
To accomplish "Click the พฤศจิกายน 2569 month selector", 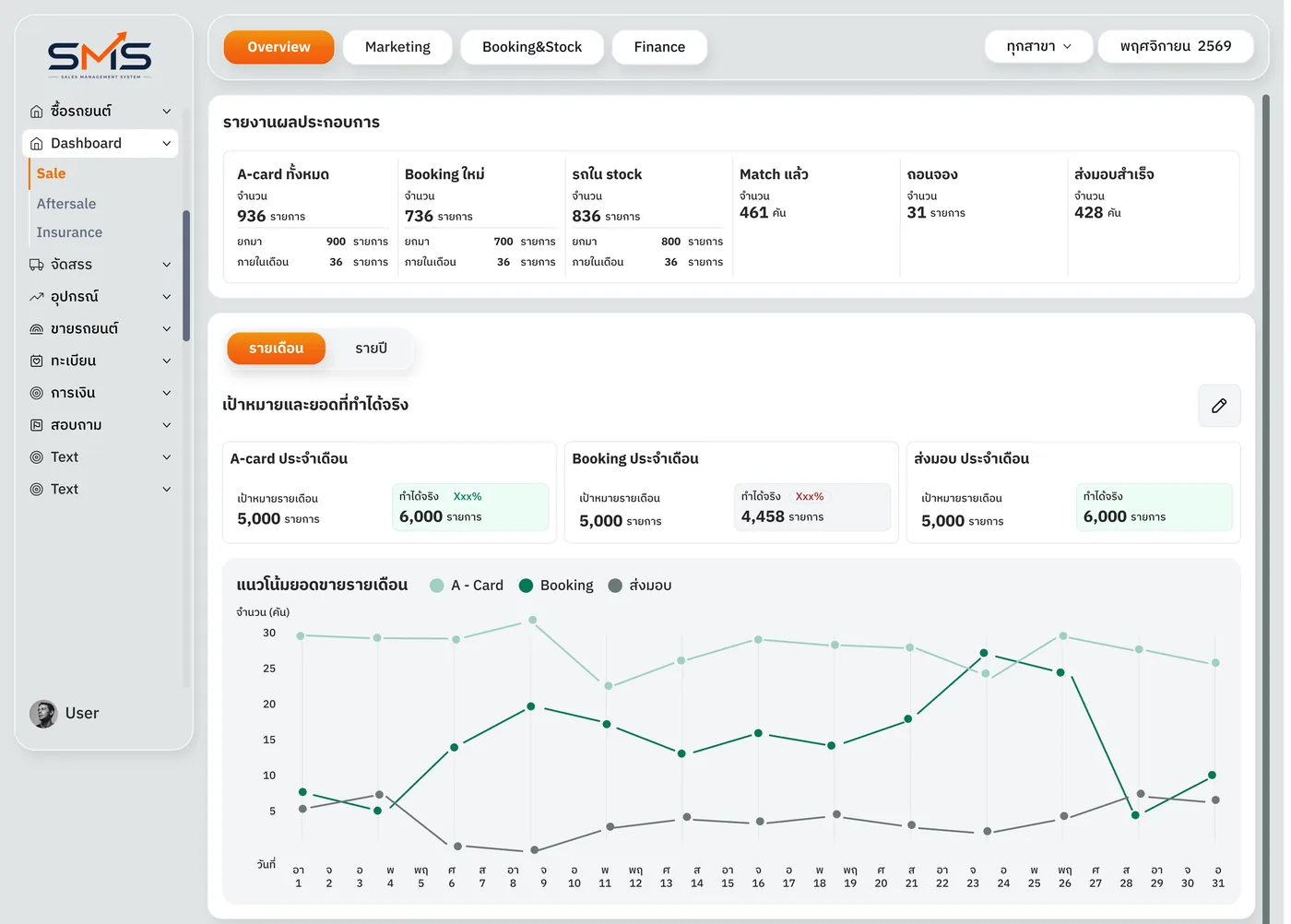I will 1176,47.
